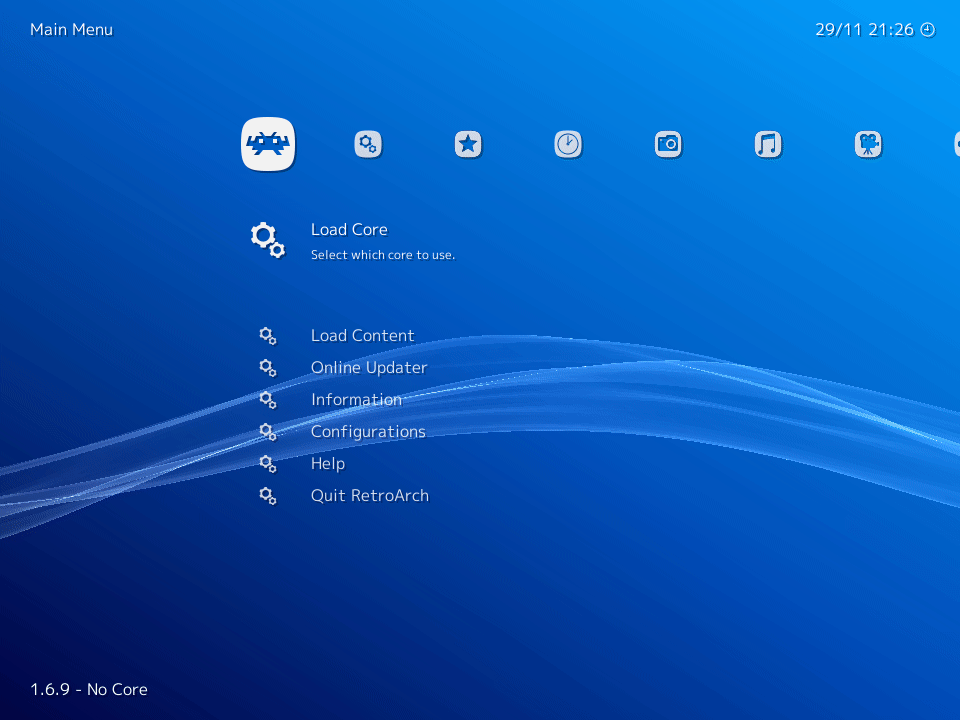
Task: Open the Configurations entry
Action: point(368,432)
